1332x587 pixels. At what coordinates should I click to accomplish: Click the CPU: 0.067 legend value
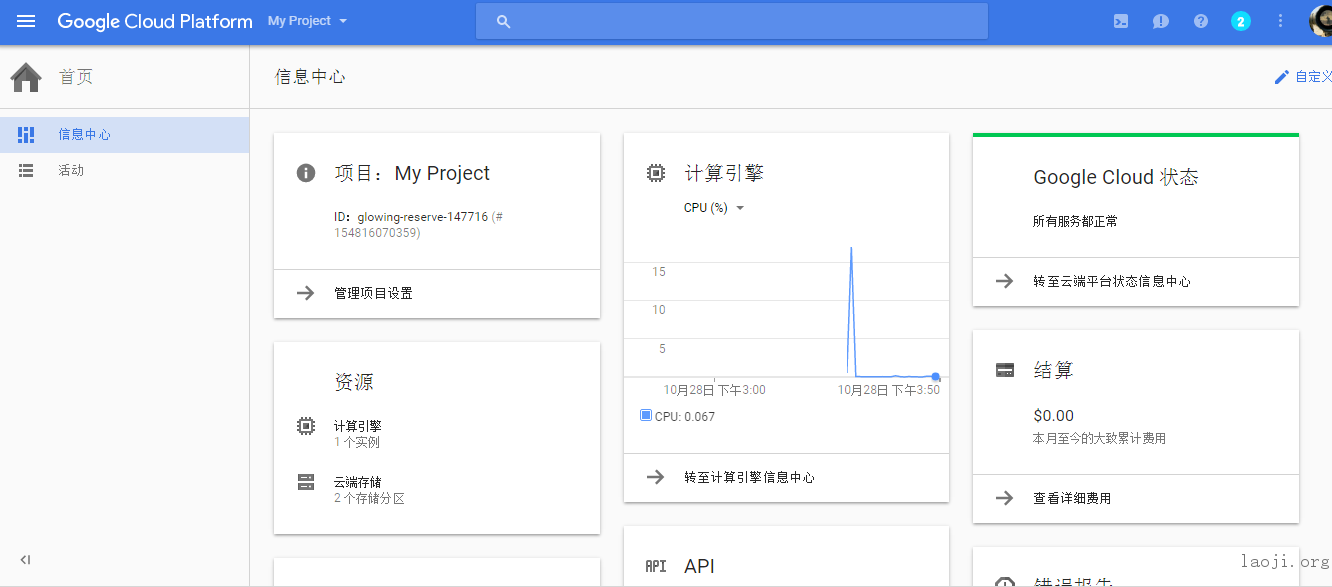coord(685,416)
